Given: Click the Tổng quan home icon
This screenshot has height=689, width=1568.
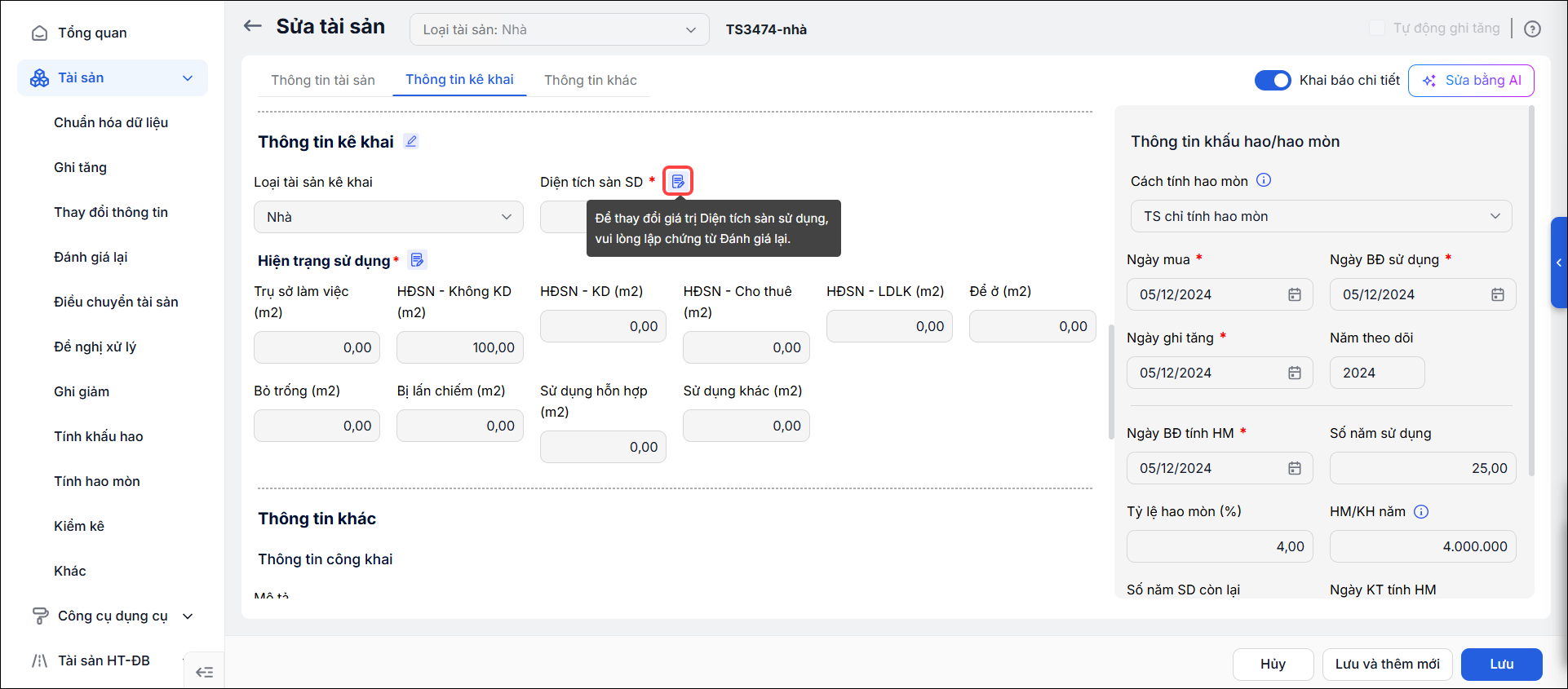Looking at the screenshot, I should coord(39,33).
